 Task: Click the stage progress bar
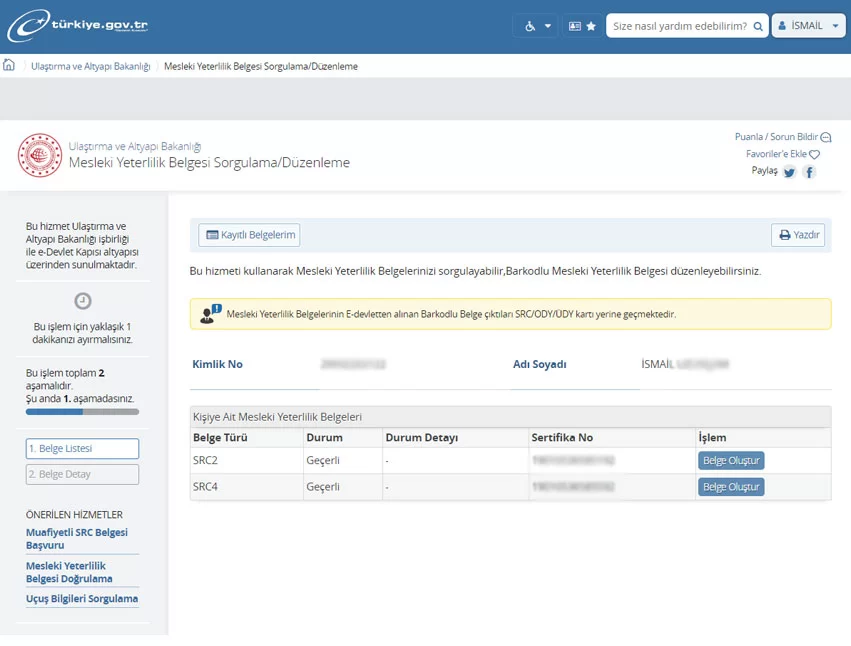(x=82, y=412)
